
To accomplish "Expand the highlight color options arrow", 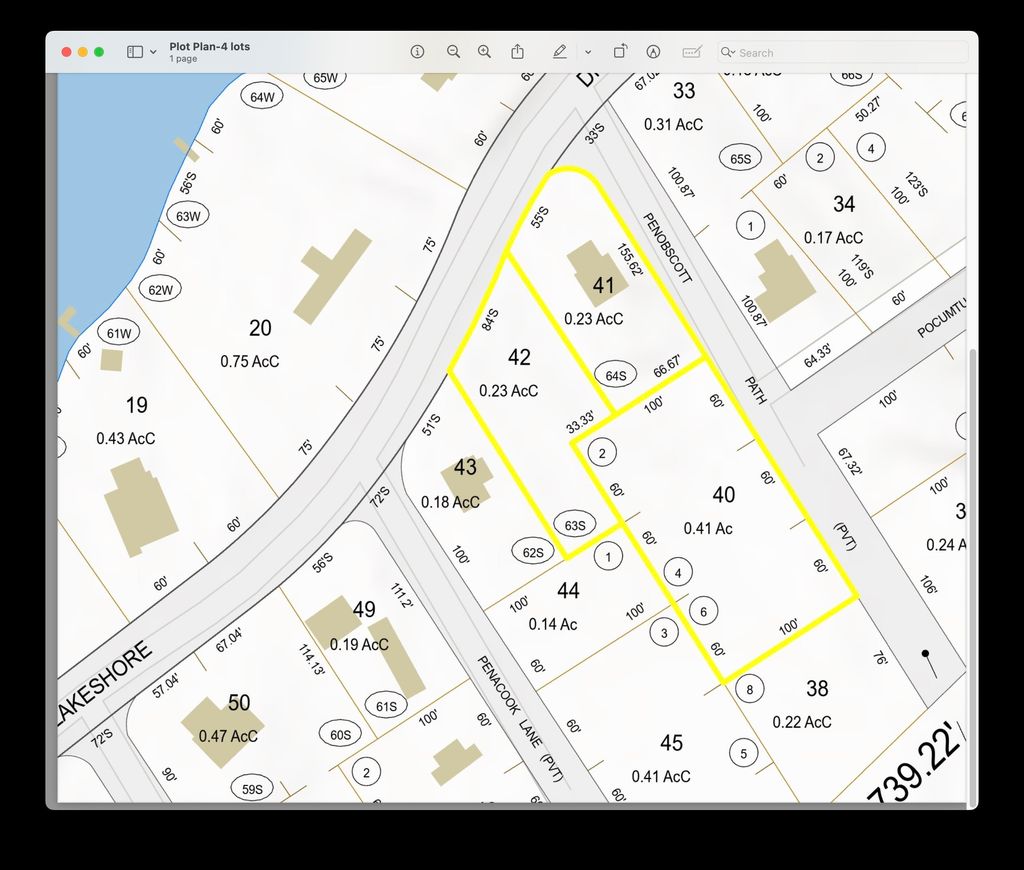I will [588, 52].
